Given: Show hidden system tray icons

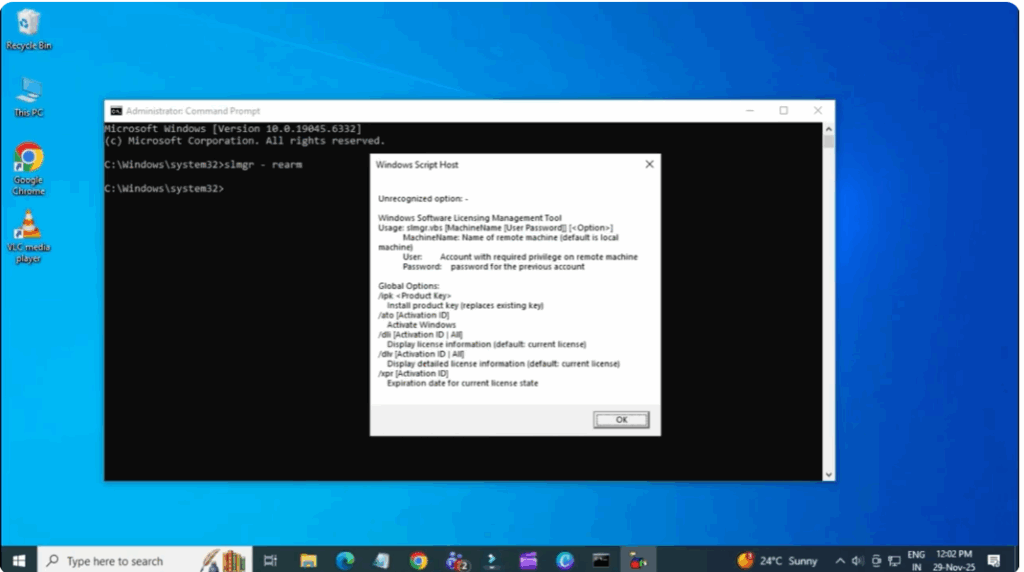Looking at the screenshot, I should tap(840, 561).
